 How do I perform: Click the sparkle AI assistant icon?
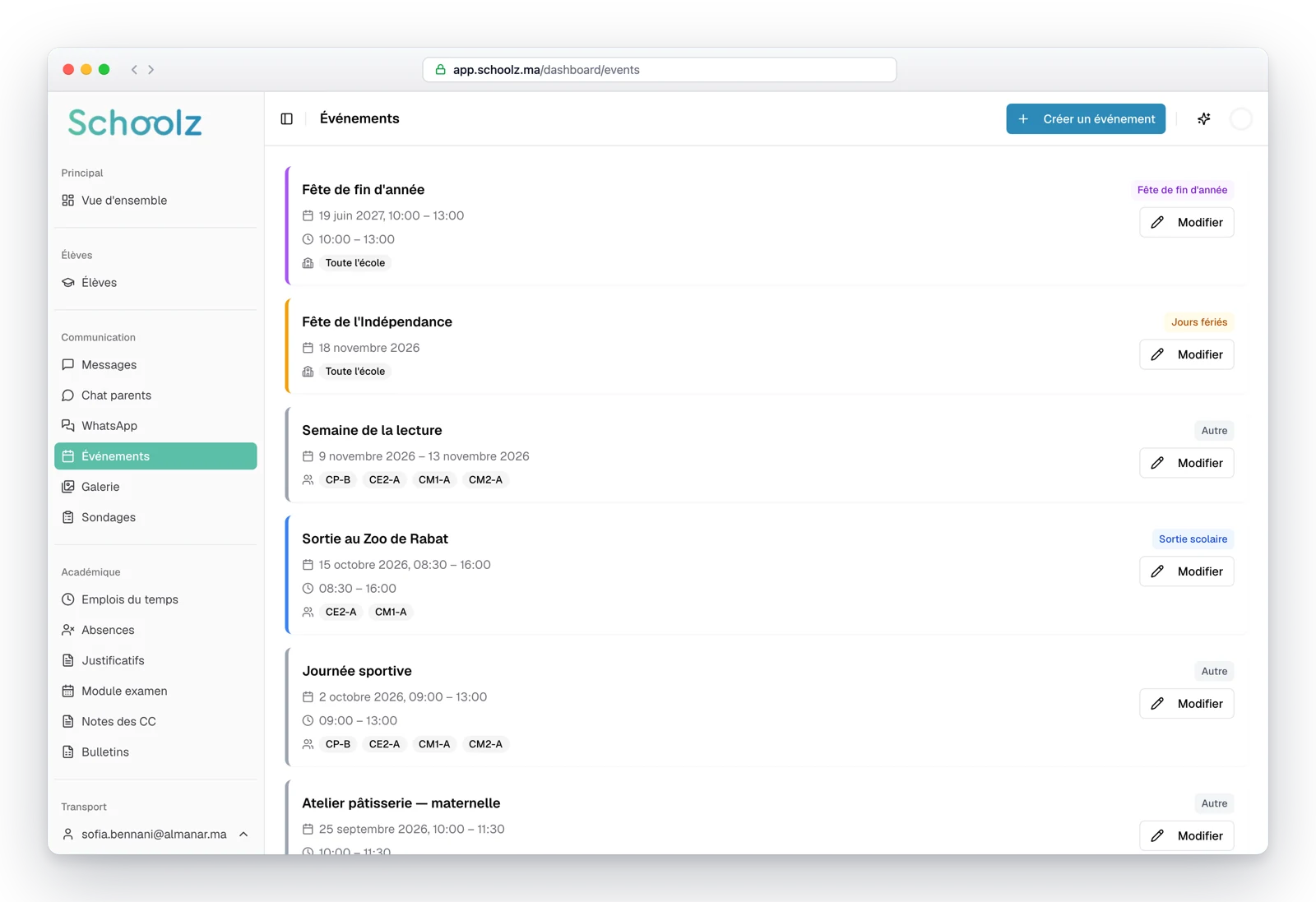click(1203, 119)
